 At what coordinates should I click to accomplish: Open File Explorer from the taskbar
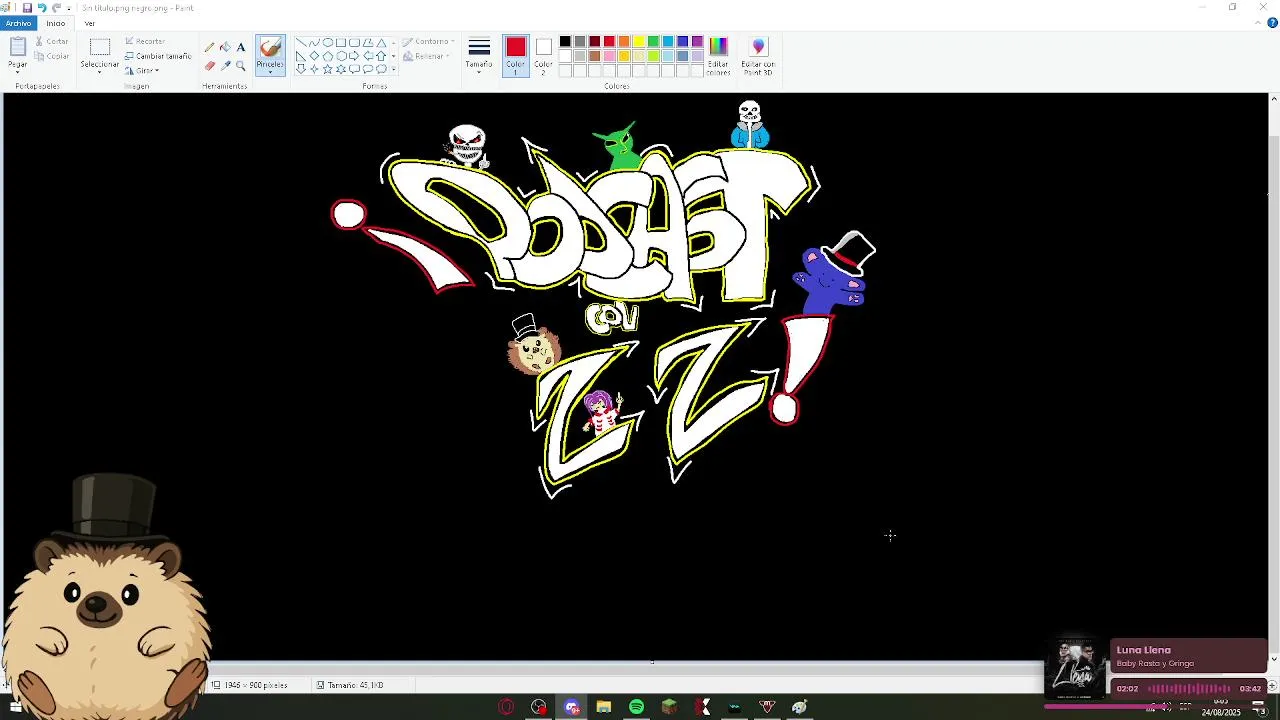604,707
